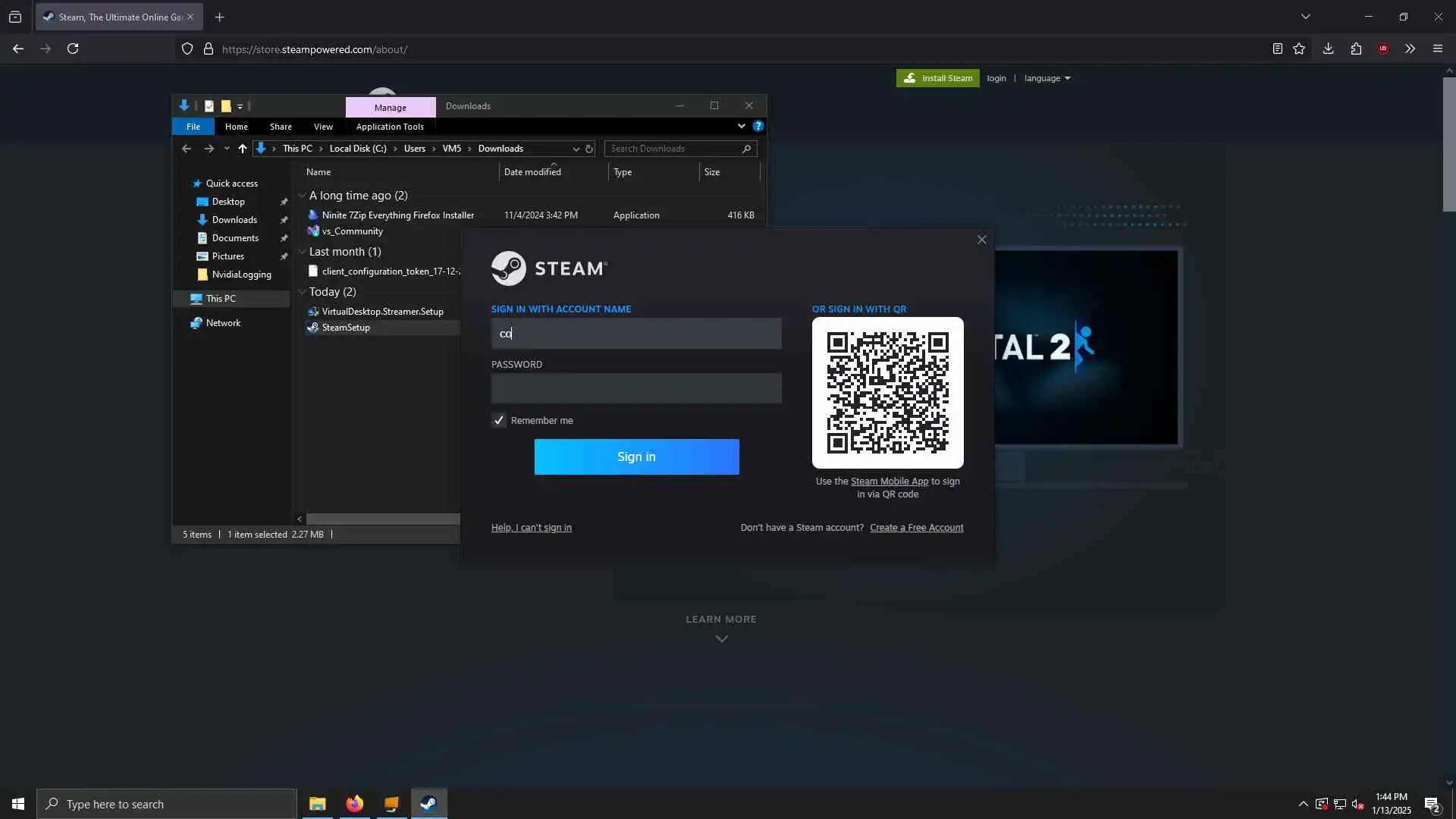1456x819 pixels.
Task: Click the Firefox downloads arrow icon
Action: coord(1328,49)
